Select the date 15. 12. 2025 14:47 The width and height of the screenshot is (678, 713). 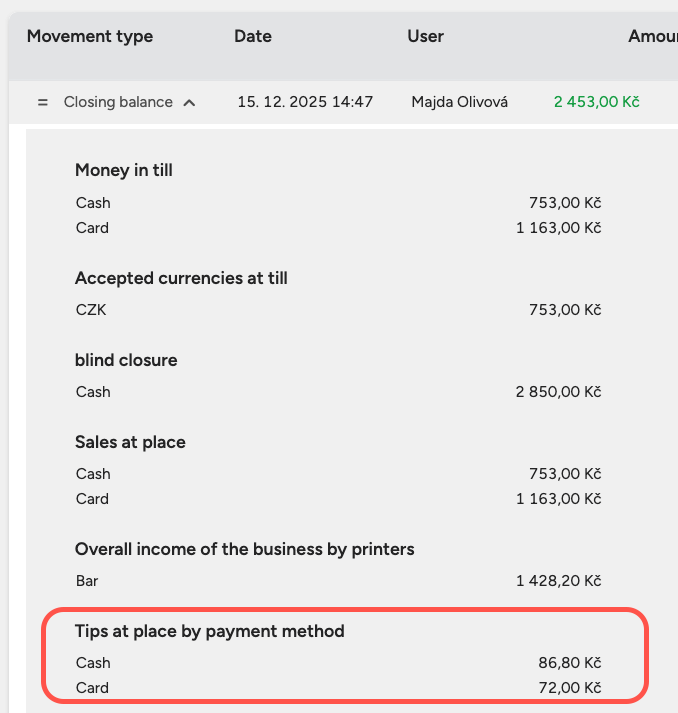305,102
